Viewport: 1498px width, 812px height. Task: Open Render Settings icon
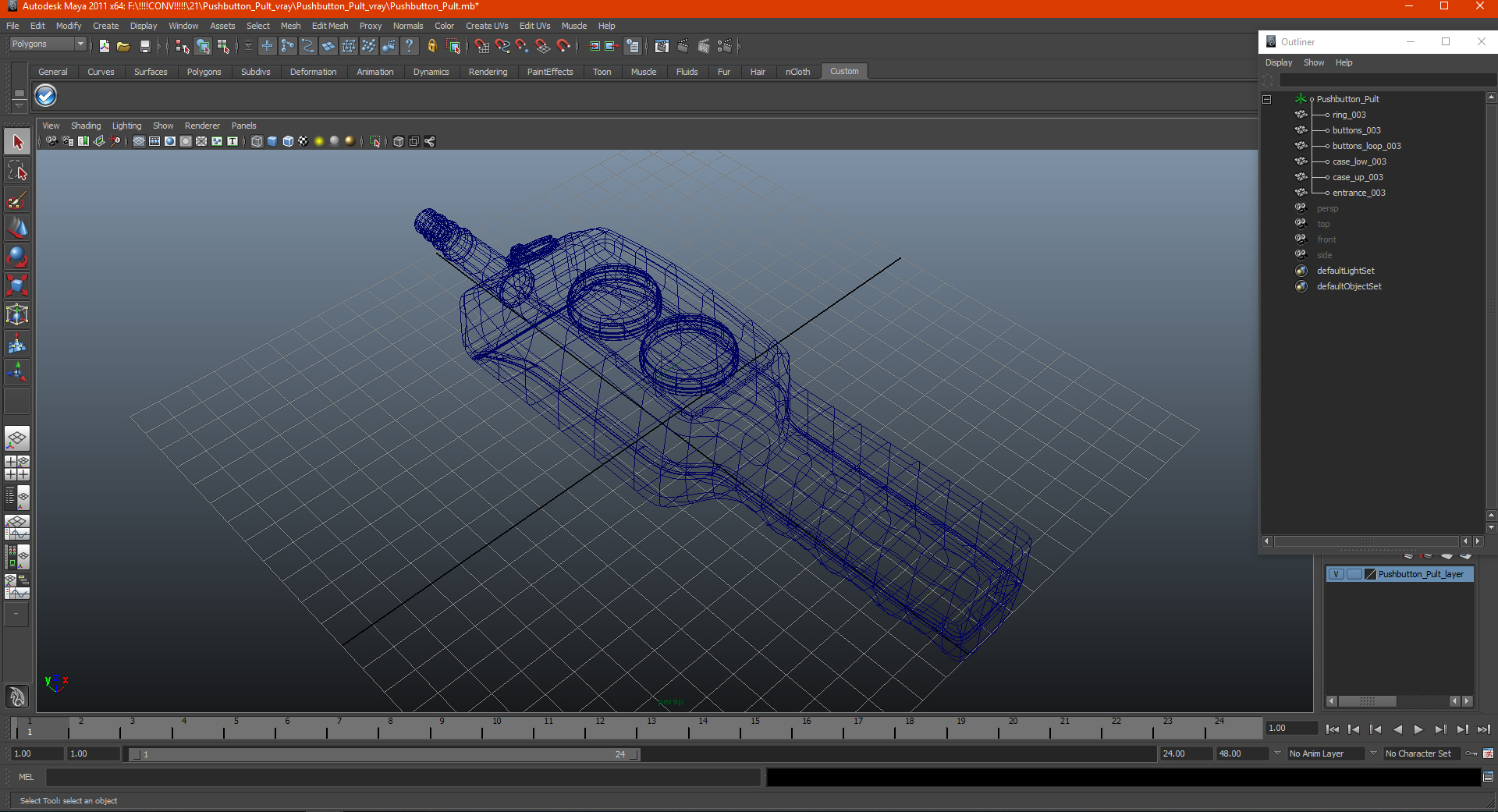point(724,46)
